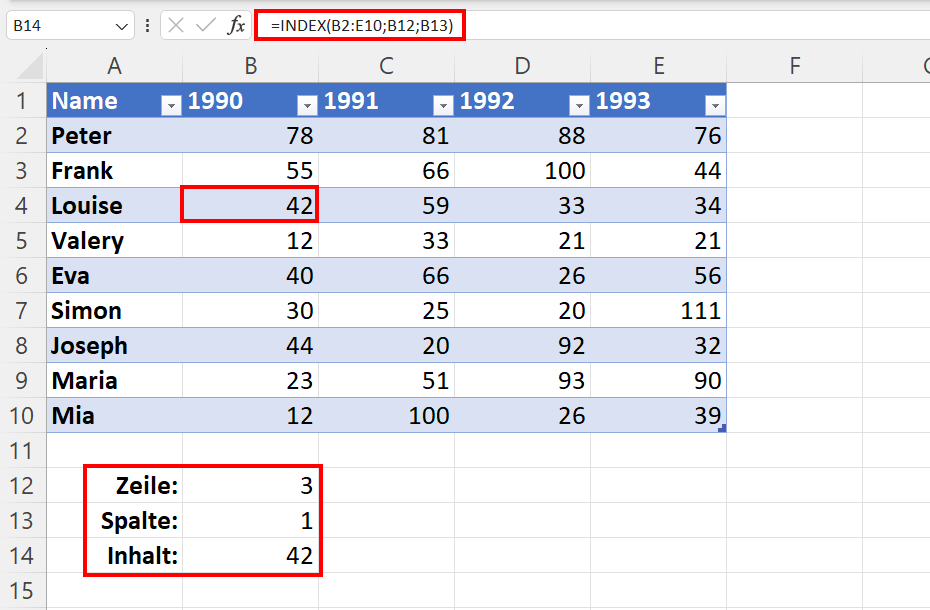The width and height of the screenshot is (930, 610).
Task: Select Mia's 1991 value 100
Action: pos(386,415)
